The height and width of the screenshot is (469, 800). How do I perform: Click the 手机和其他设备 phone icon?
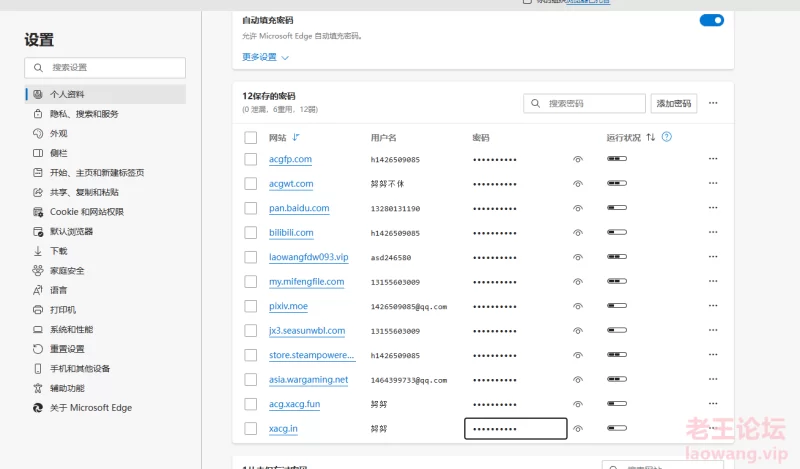[x=38, y=368]
